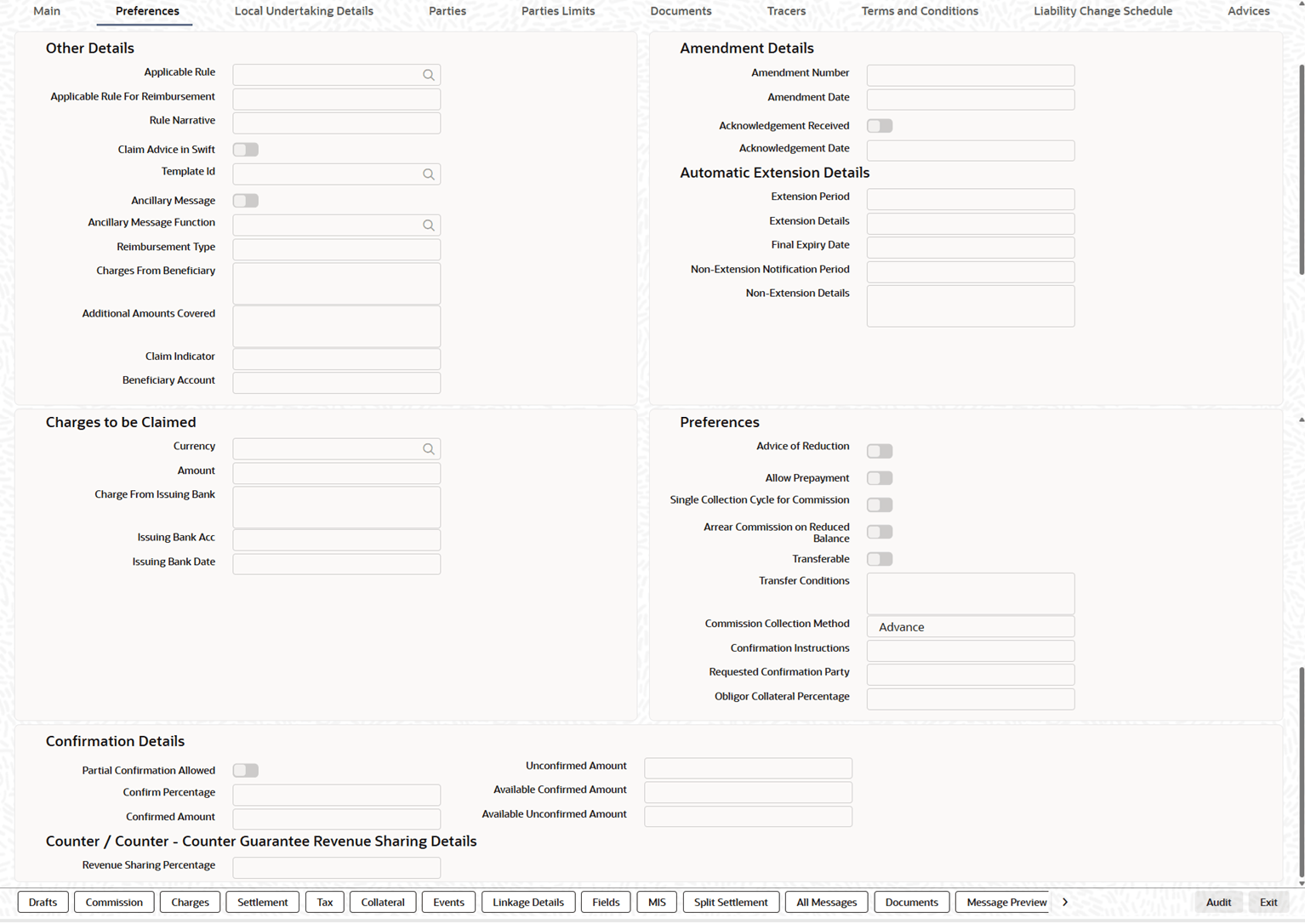Turn on Allow Prepayment switch
Viewport: 1305px width, 924px height.
880,478
